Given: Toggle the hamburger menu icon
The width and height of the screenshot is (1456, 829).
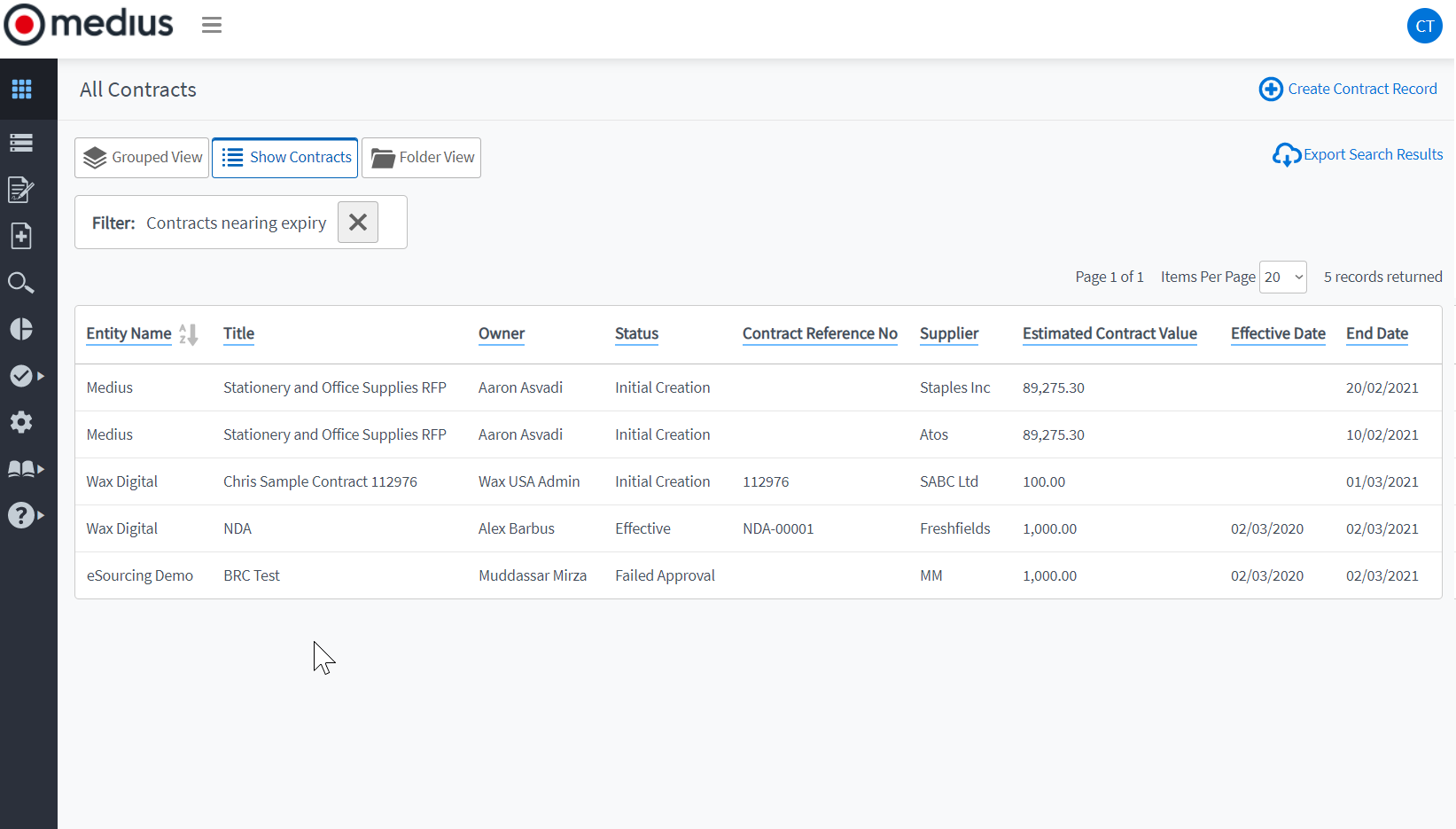Looking at the screenshot, I should point(212,25).
